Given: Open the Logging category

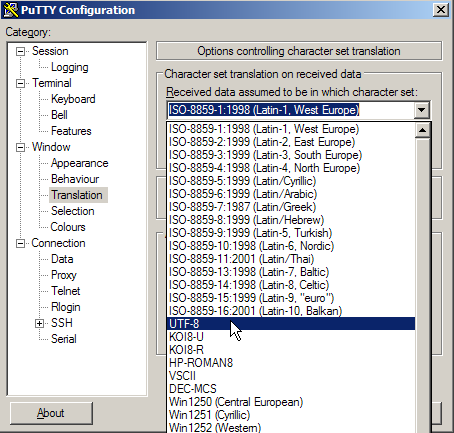Looking at the screenshot, I should coord(70,67).
